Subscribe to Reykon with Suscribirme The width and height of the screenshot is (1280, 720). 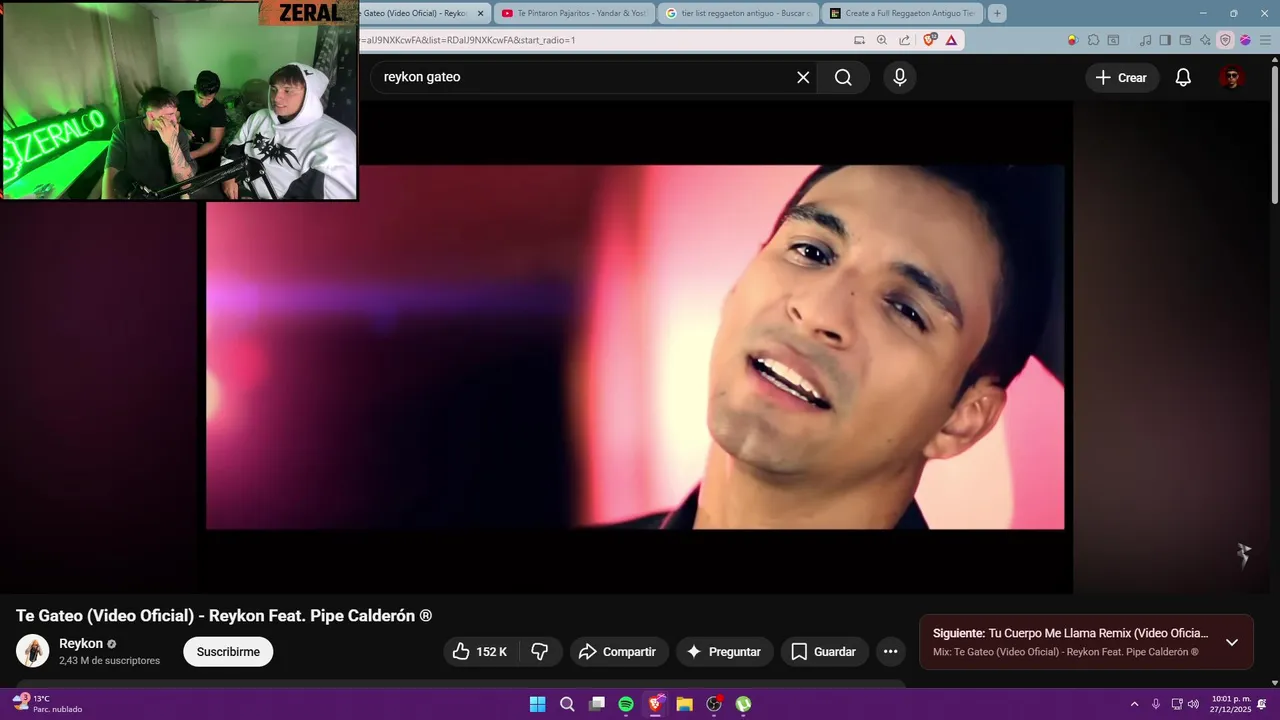[x=228, y=652]
